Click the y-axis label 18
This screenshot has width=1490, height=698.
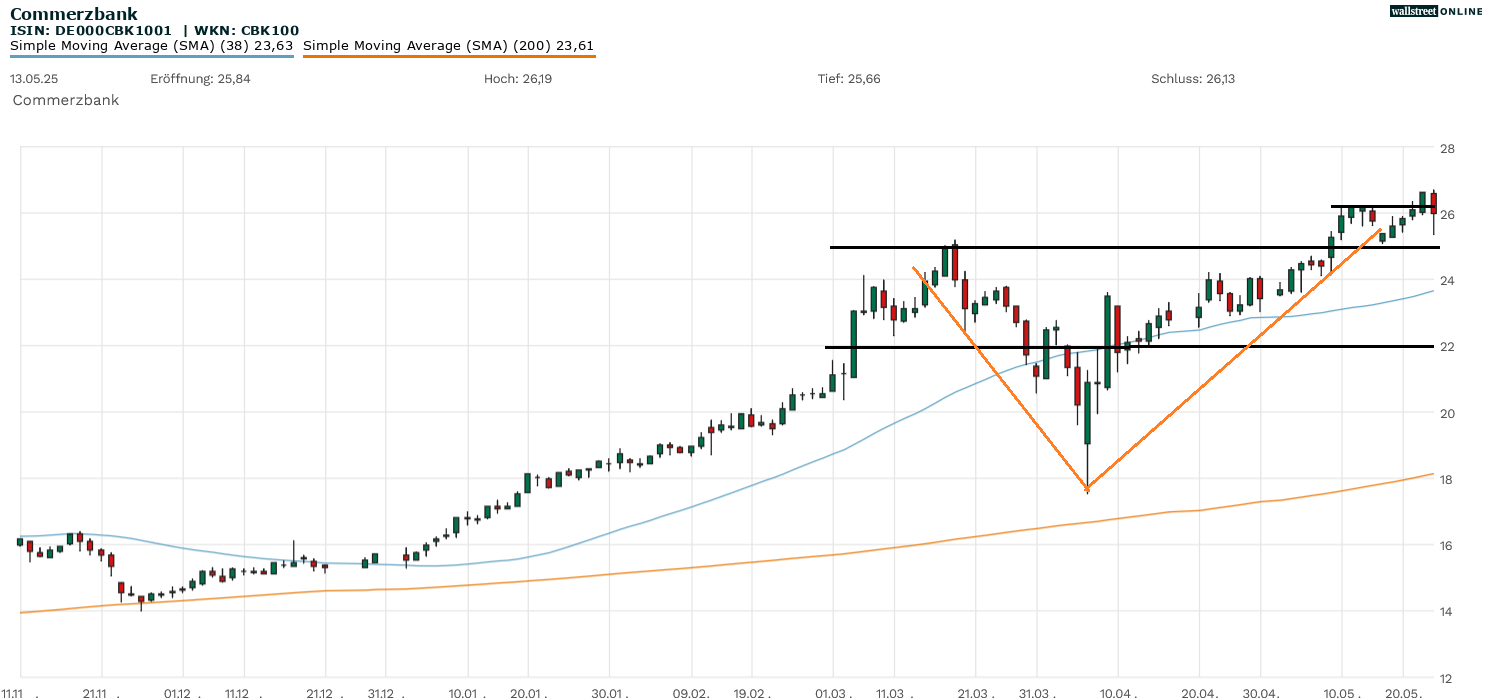(x=1448, y=480)
